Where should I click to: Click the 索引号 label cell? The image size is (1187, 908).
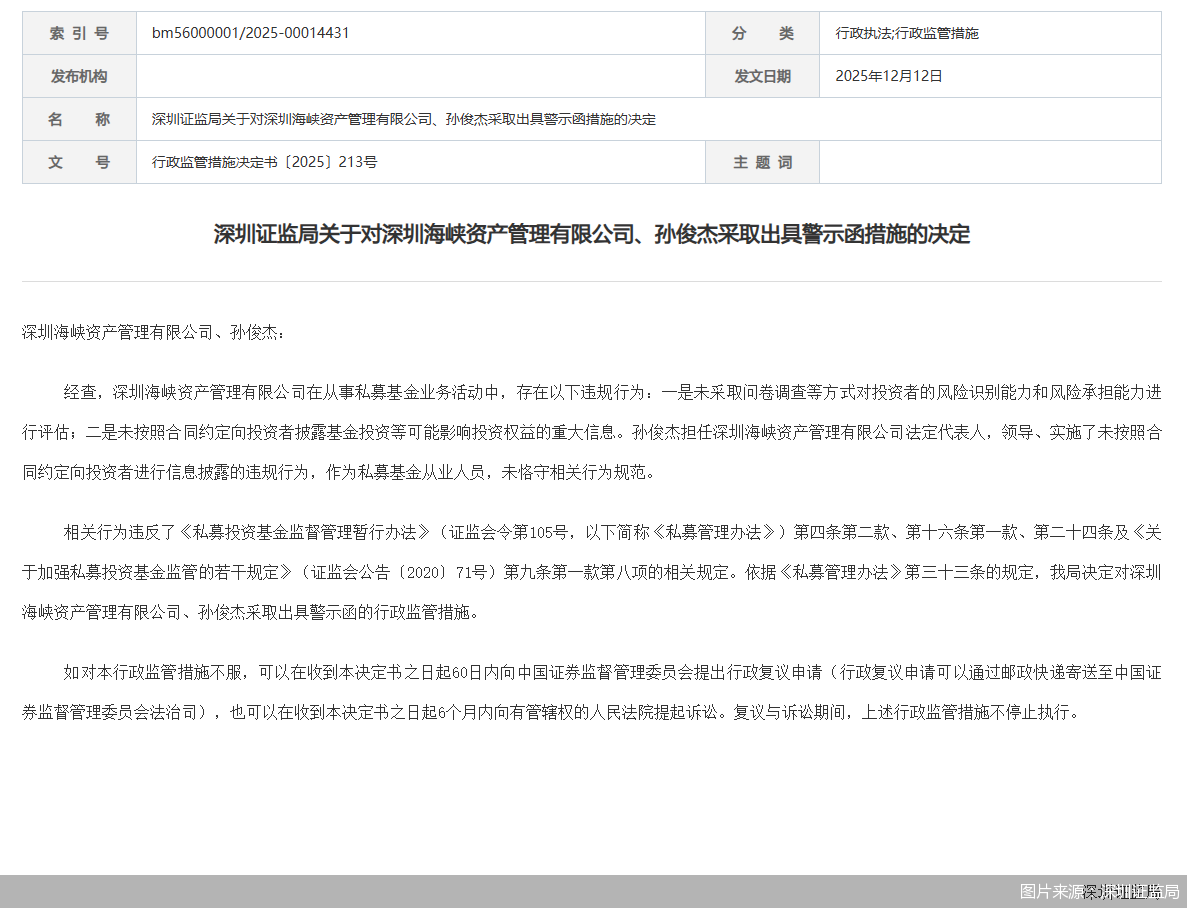pos(77,33)
